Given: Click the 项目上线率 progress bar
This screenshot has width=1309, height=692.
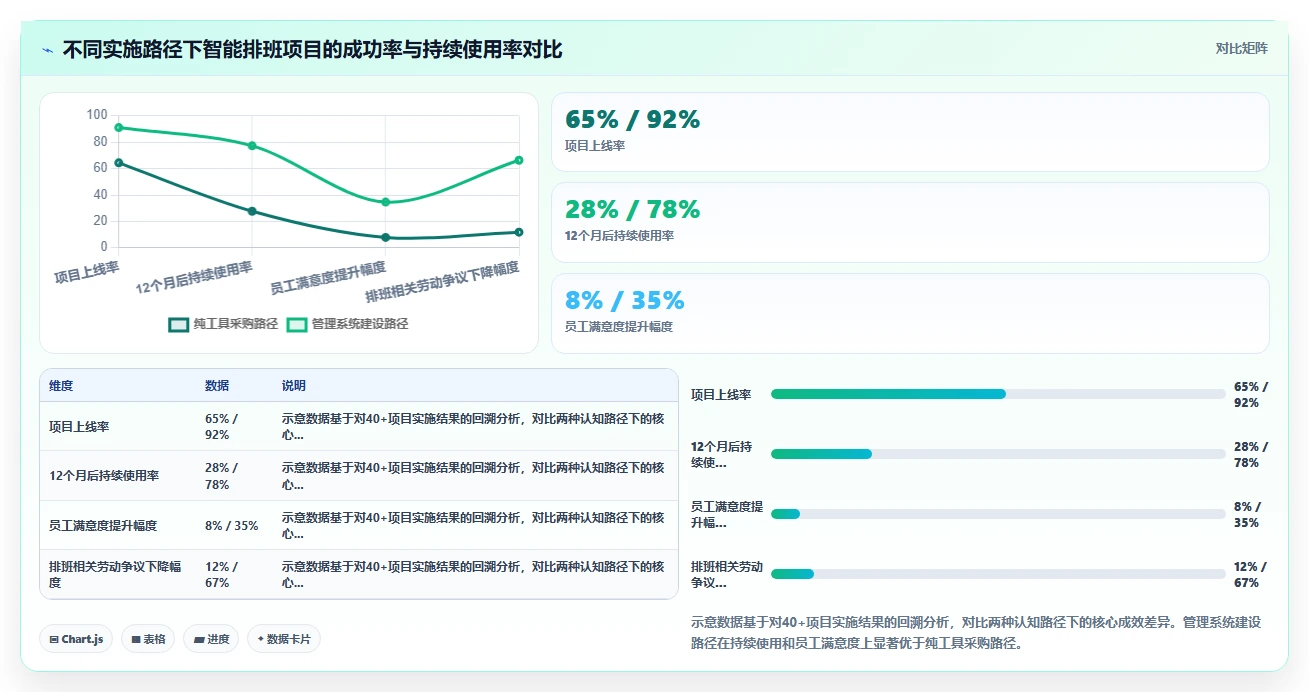Looking at the screenshot, I should 998,394.
